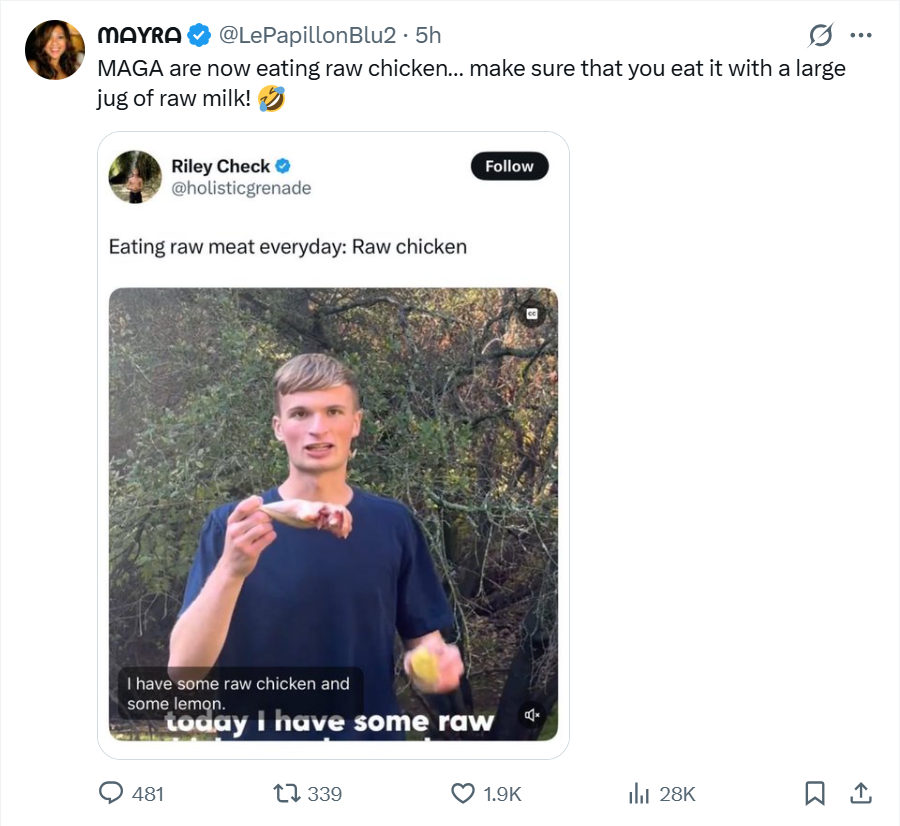Like the post with the heart icon
This screenshot has width=900, height=826.
[463, 793]
